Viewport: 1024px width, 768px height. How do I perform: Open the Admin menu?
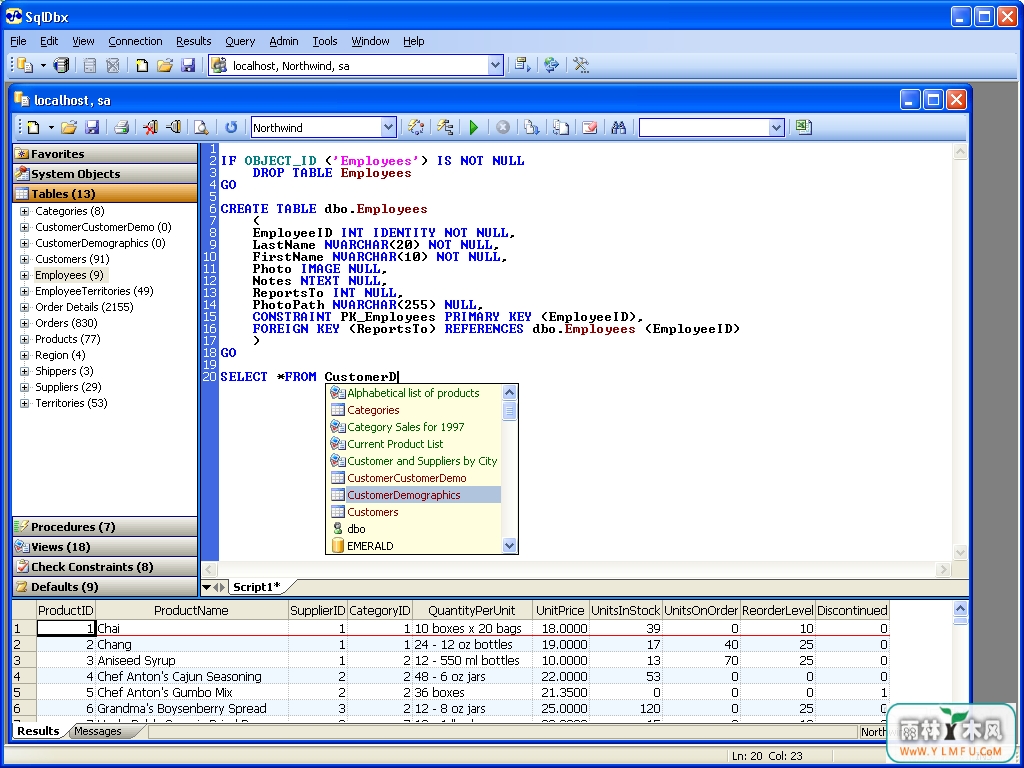[x=283, y=41]
